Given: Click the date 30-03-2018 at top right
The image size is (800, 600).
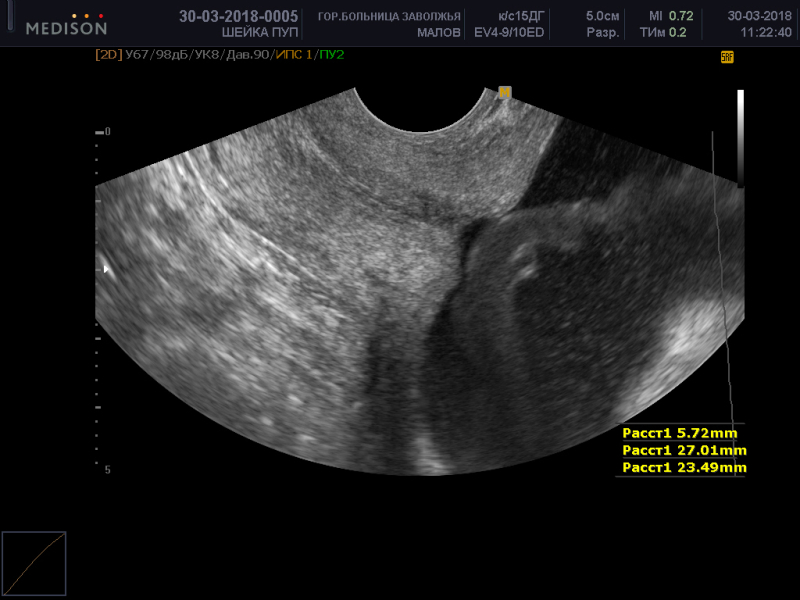Looking at the screenshot, I should pyautogui.click(x=760, y=16).
